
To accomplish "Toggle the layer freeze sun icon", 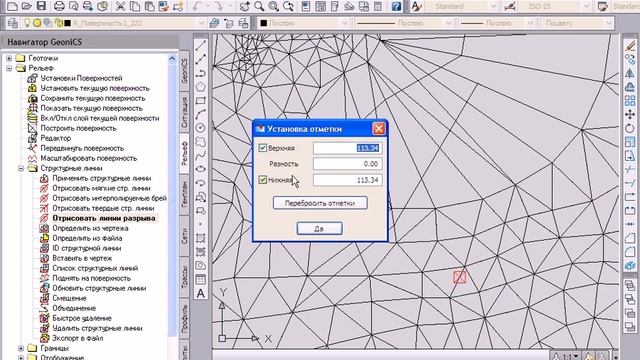I will click(x=37, y=23).
